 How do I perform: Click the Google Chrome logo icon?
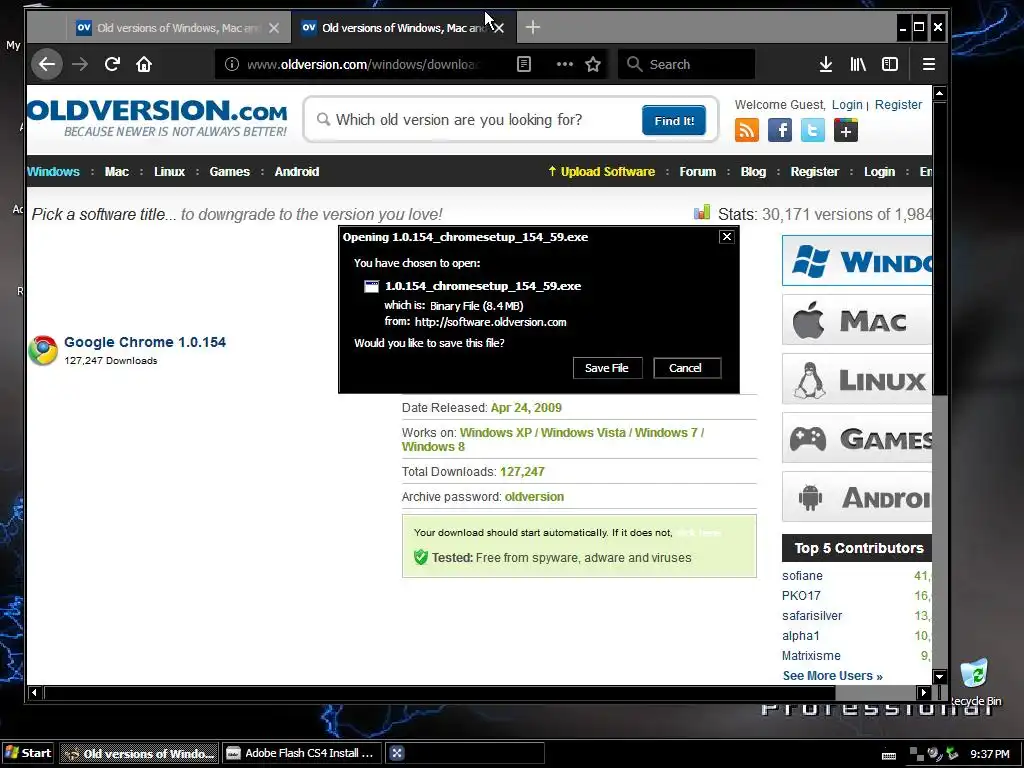pos(43,350)
